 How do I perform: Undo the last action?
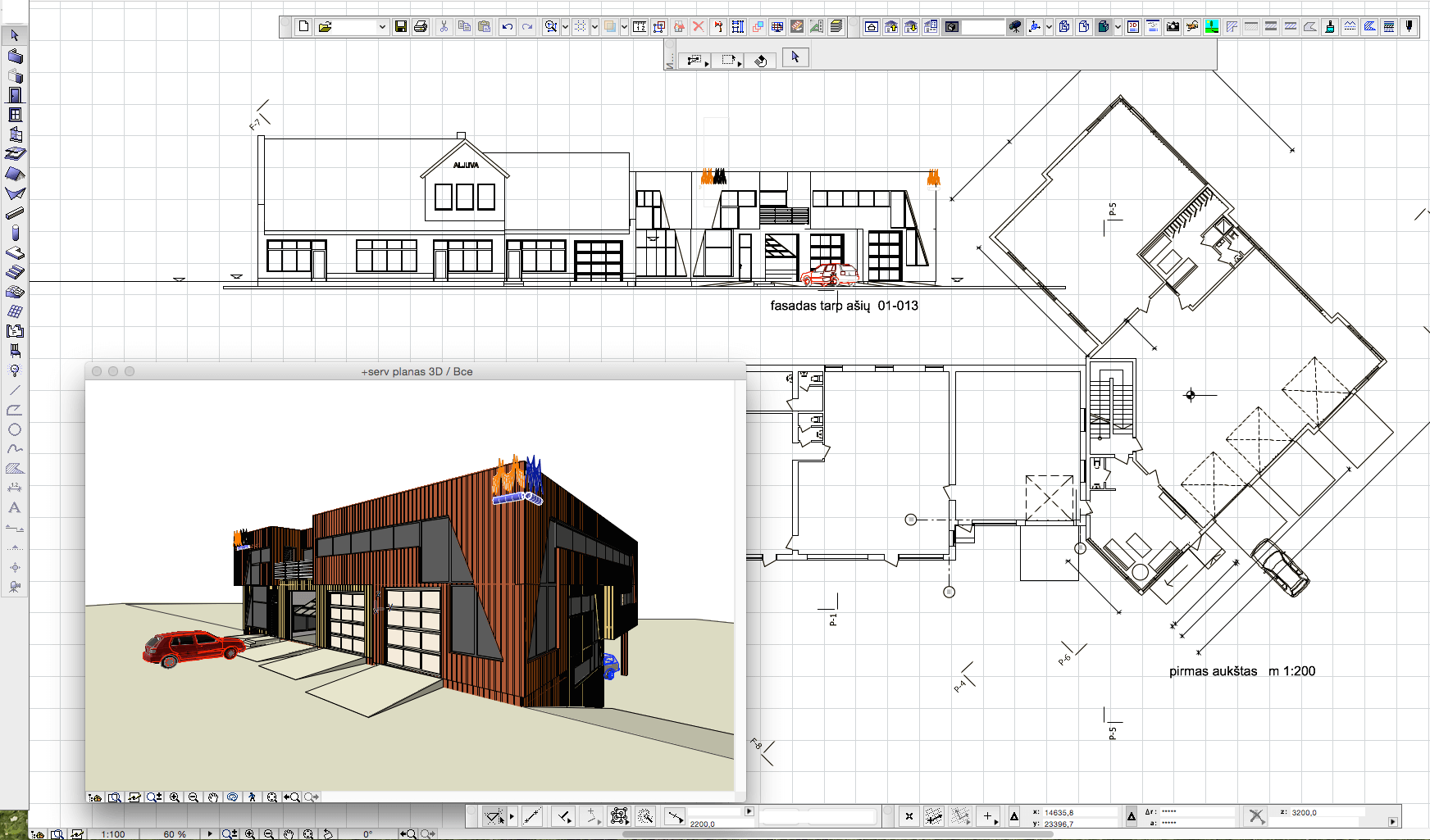click(508, 26)
